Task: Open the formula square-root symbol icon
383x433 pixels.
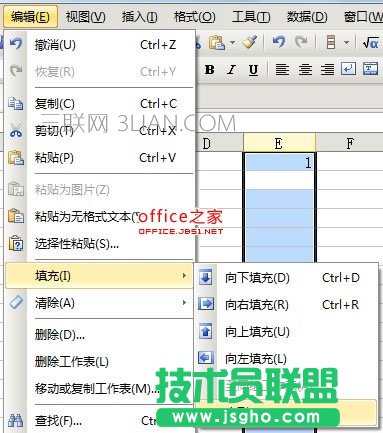Action: [371, 42]
